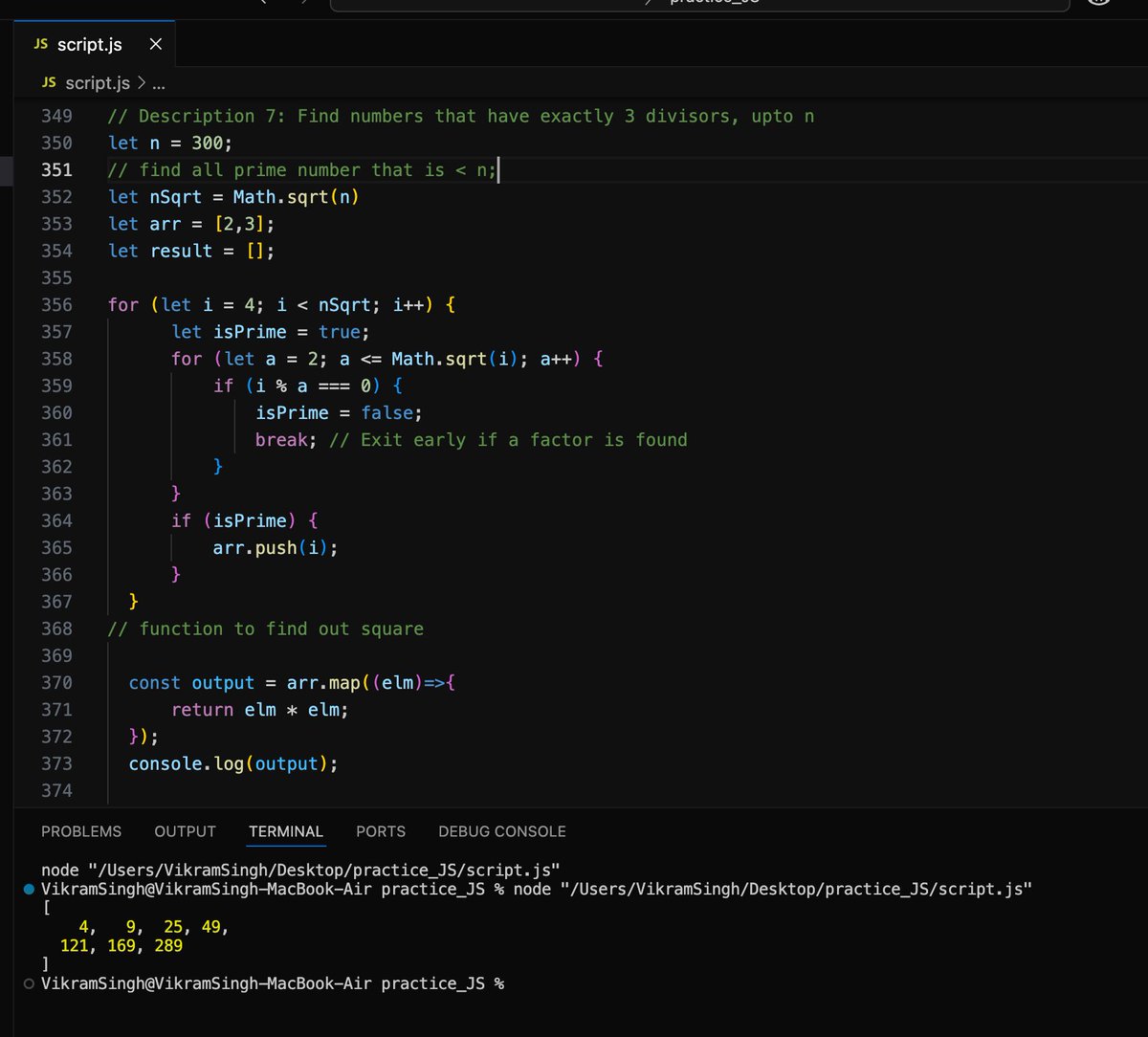Image resolution: width=1148 pixels, height=1037 pixels.
Task: Click the value 121 in terminal output
Action: tap(75, 946)
